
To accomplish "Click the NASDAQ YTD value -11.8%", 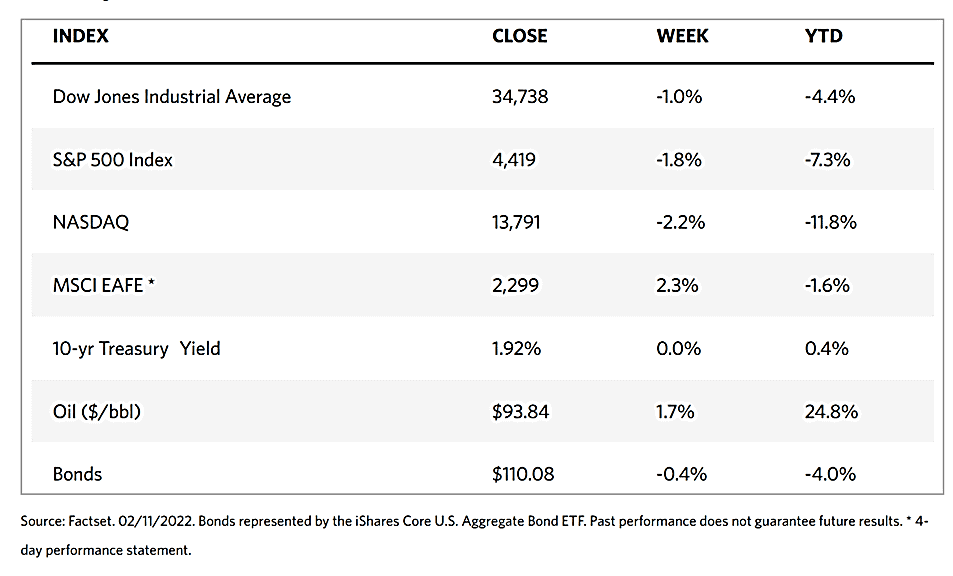I will pyautogui.click(x=830, y=222).
